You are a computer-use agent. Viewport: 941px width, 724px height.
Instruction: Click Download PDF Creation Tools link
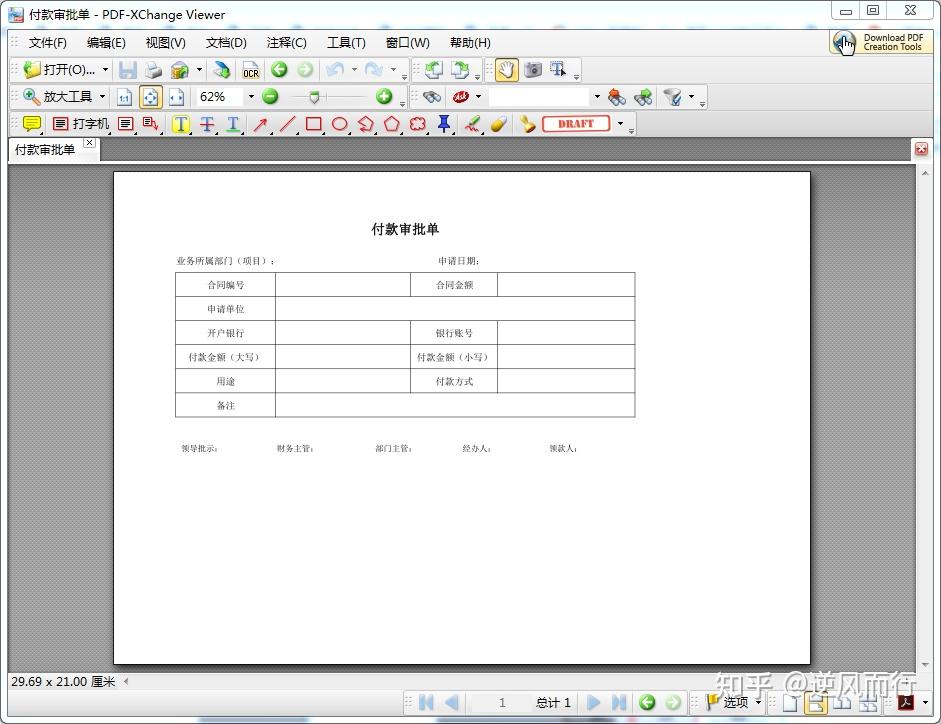click(881, 43)
